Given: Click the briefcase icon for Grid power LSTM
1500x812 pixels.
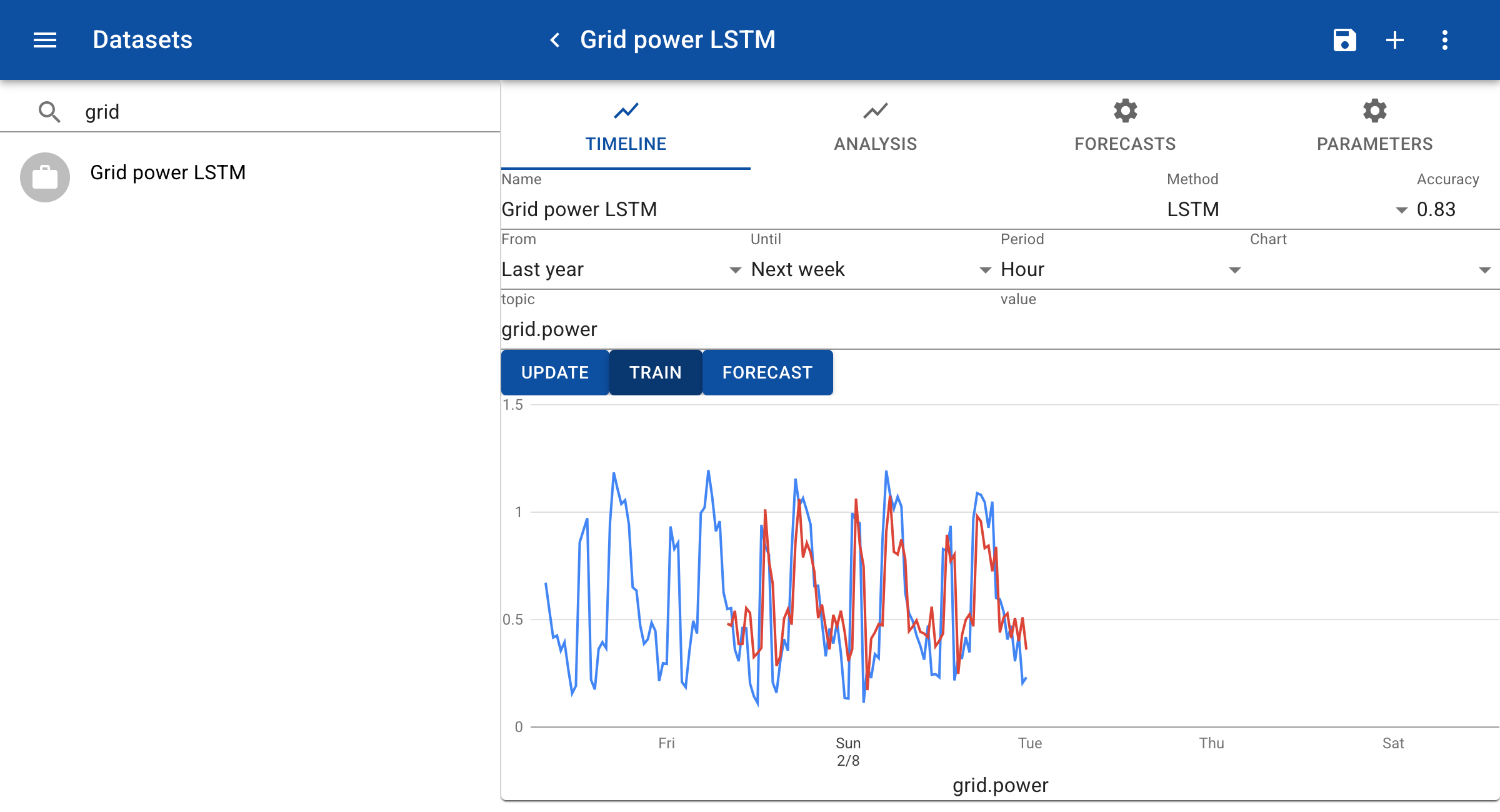Looking at the screenshot, I should point(45,177).
